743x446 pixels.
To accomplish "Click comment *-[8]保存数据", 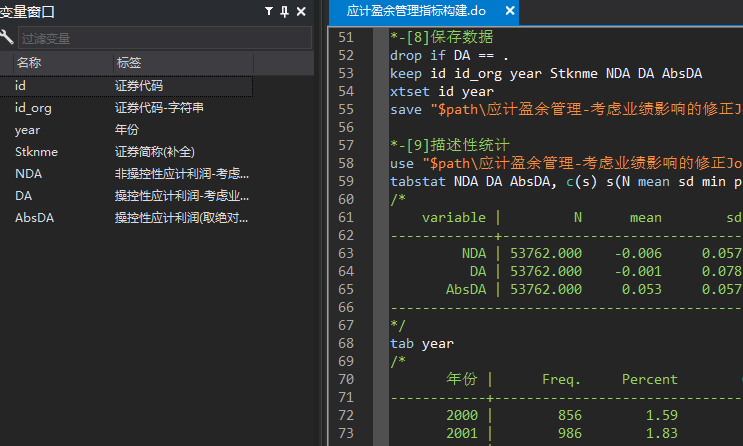I will coord(442,37).
